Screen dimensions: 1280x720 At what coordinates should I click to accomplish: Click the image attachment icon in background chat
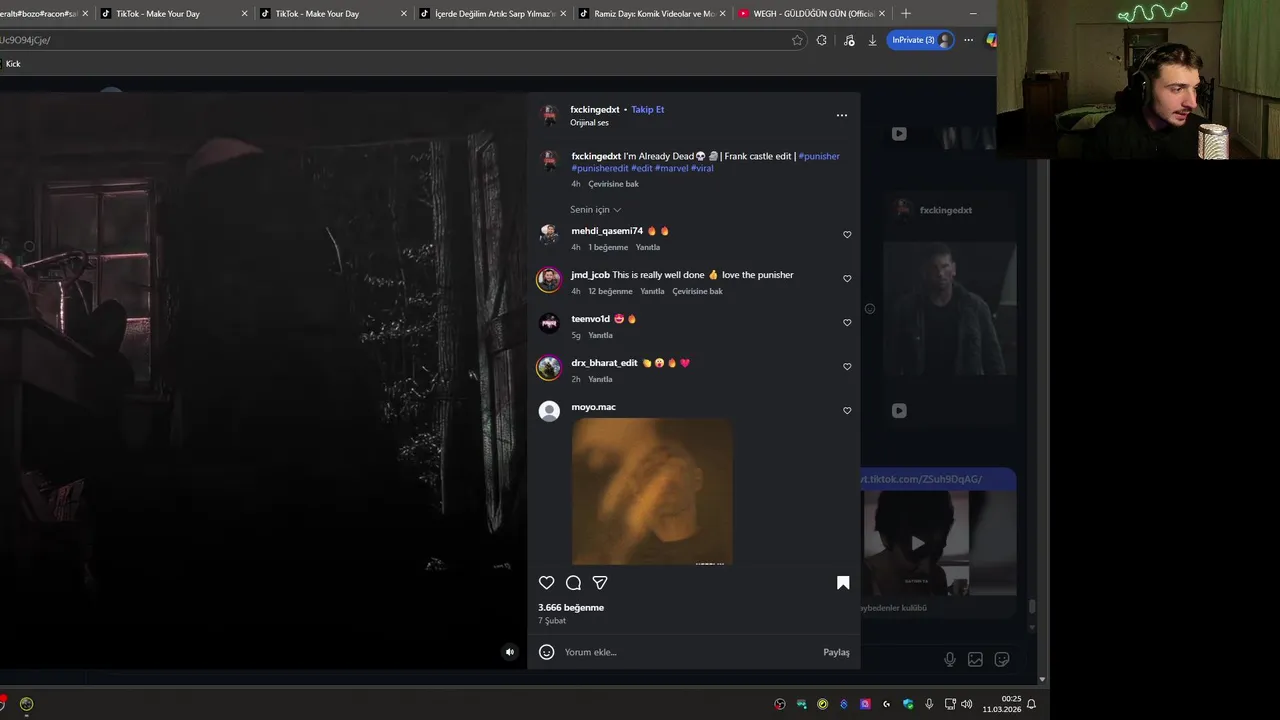(x=975, y=659)
